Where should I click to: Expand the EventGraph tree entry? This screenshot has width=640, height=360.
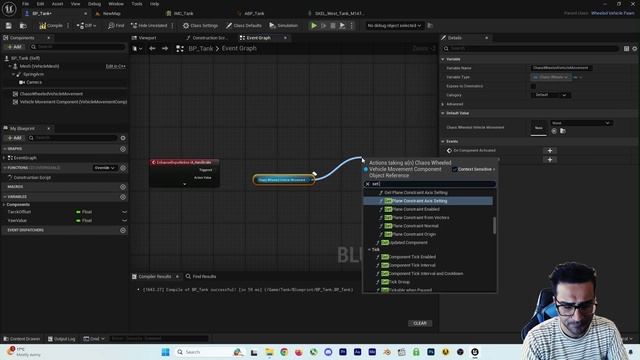pyautogui.click(x=4, y=158)
